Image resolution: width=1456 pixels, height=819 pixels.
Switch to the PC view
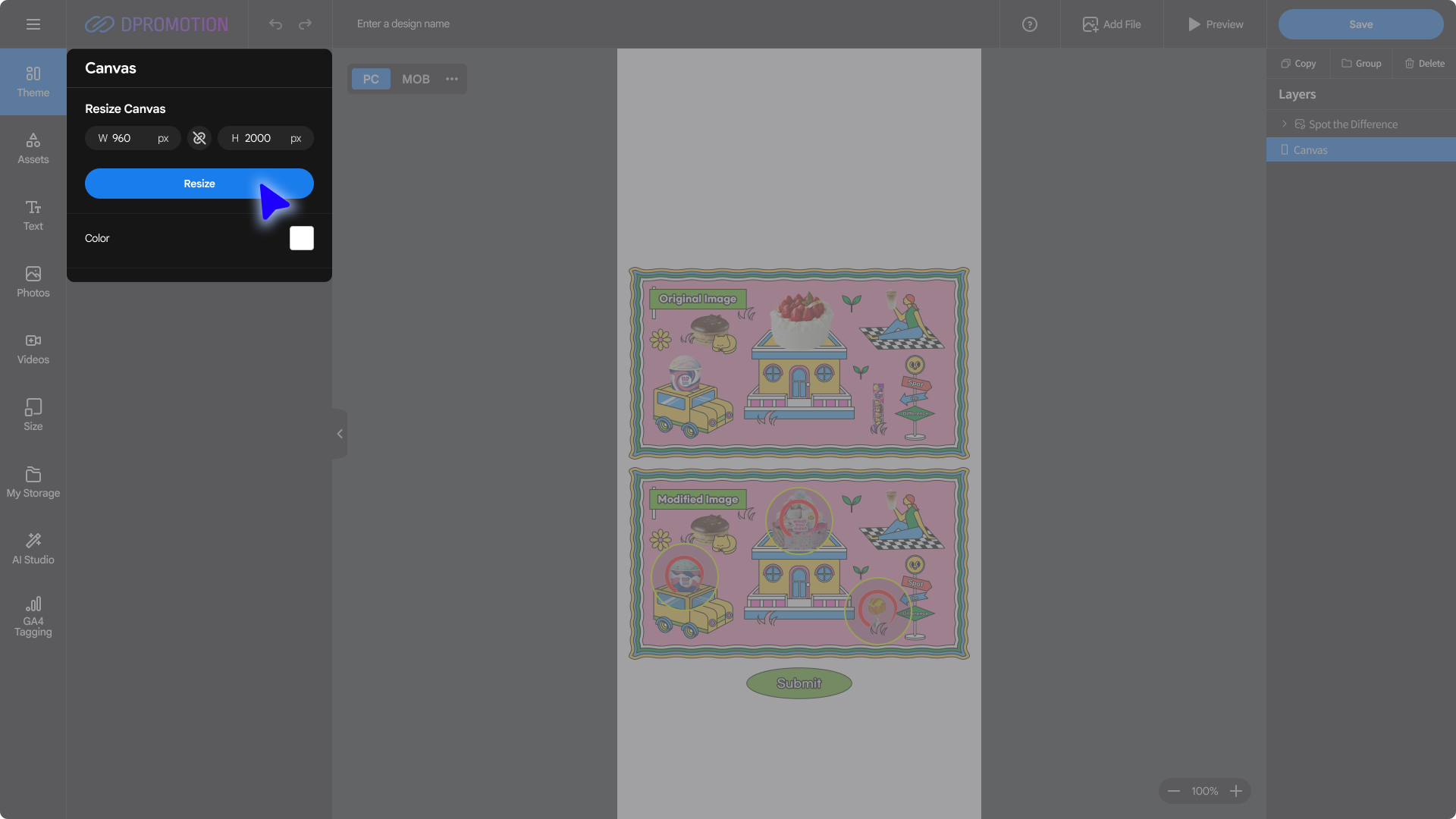(x=371, y=79)
